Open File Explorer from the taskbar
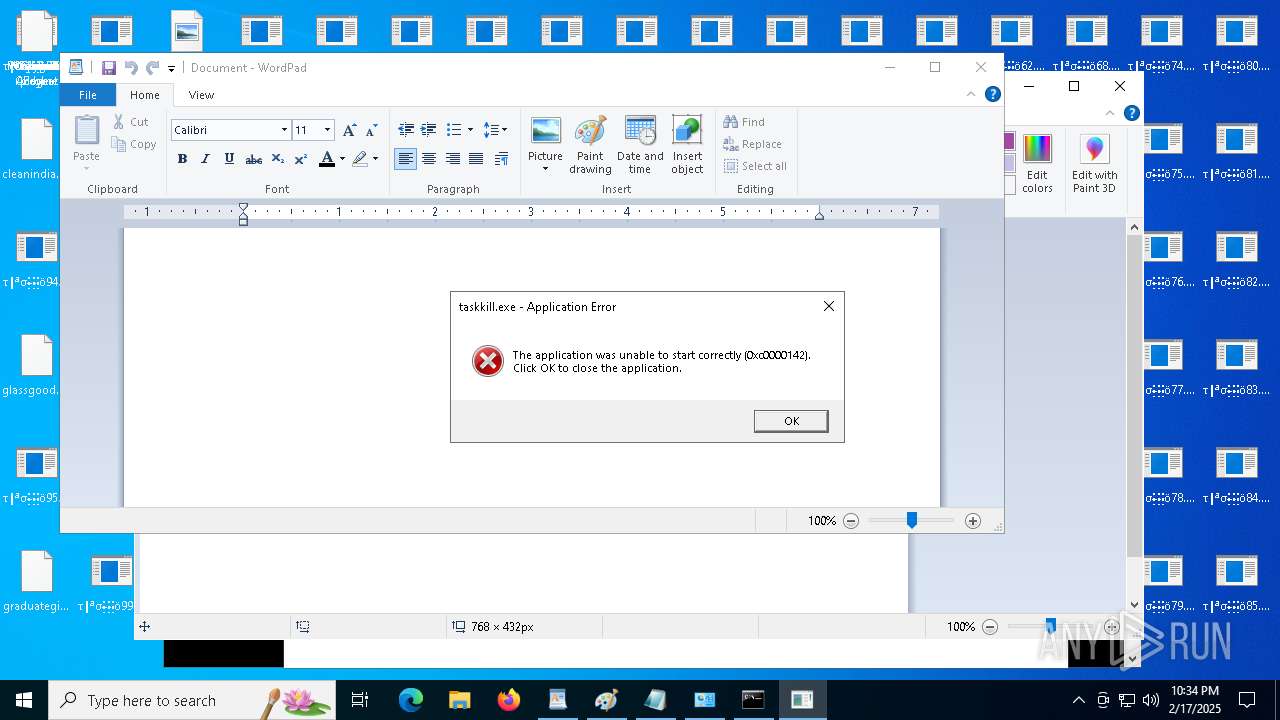Viewport: 1280px width, 720px height. pyautogui.click(x=460, y=700)
